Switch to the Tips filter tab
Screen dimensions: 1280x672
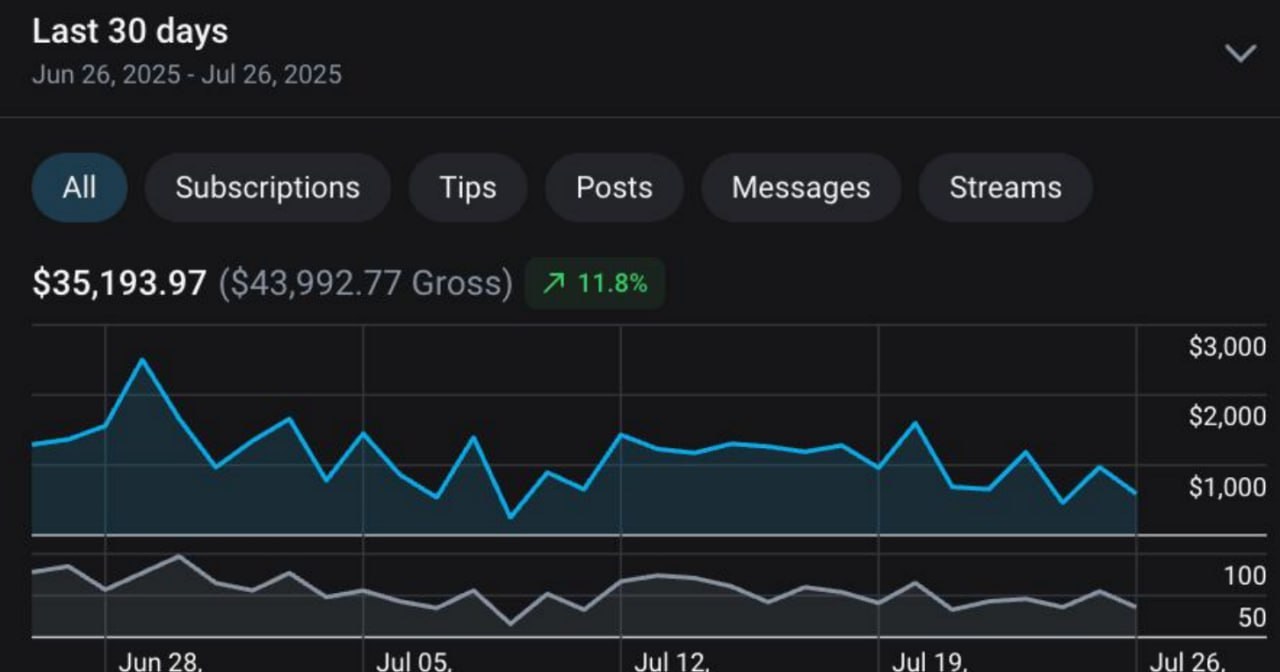click(467, 187)
